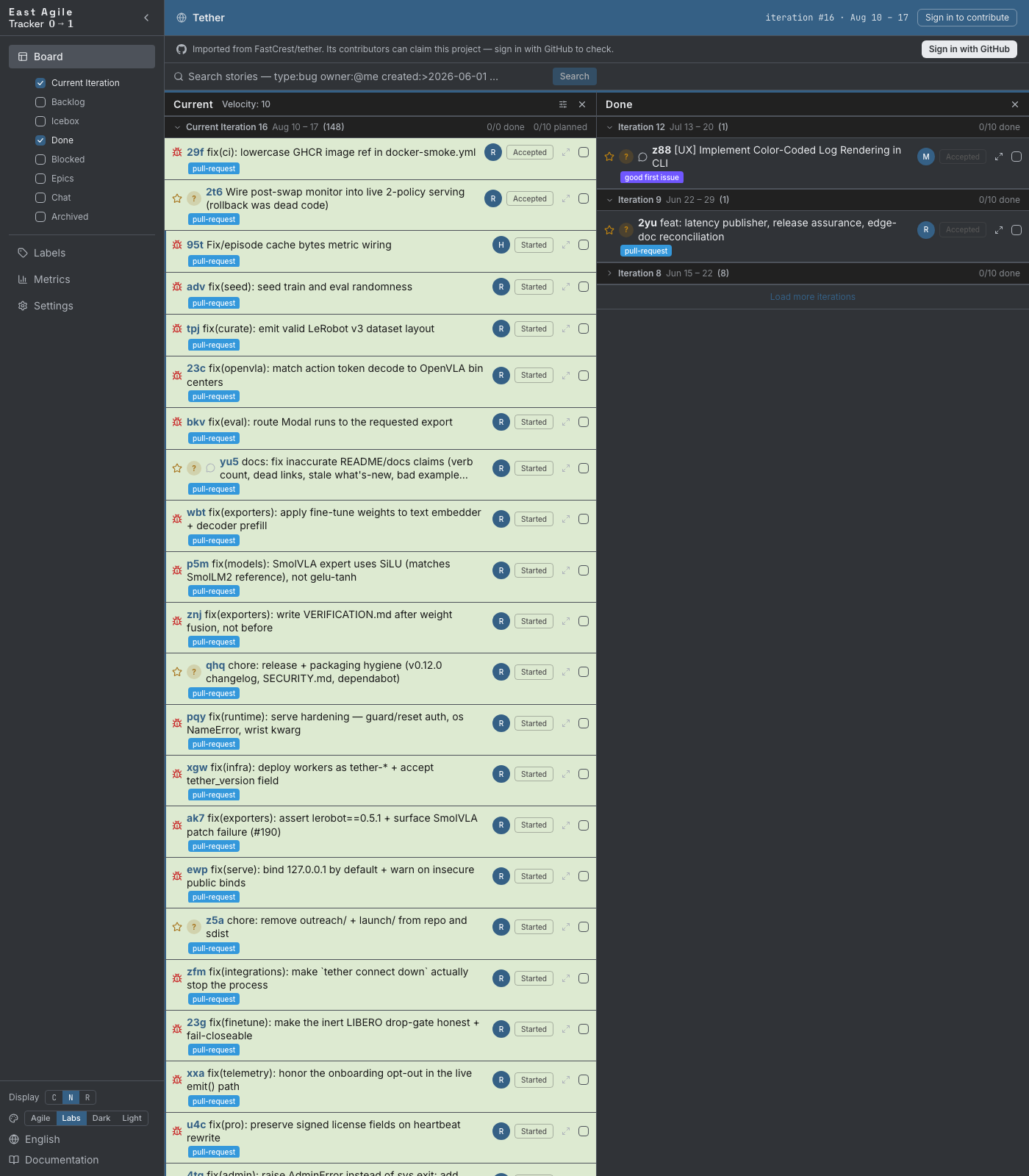Collapse Iteration 9 in Done column
The width and height of the screenshot is (1029, 1176).
[x=609, y=200]
